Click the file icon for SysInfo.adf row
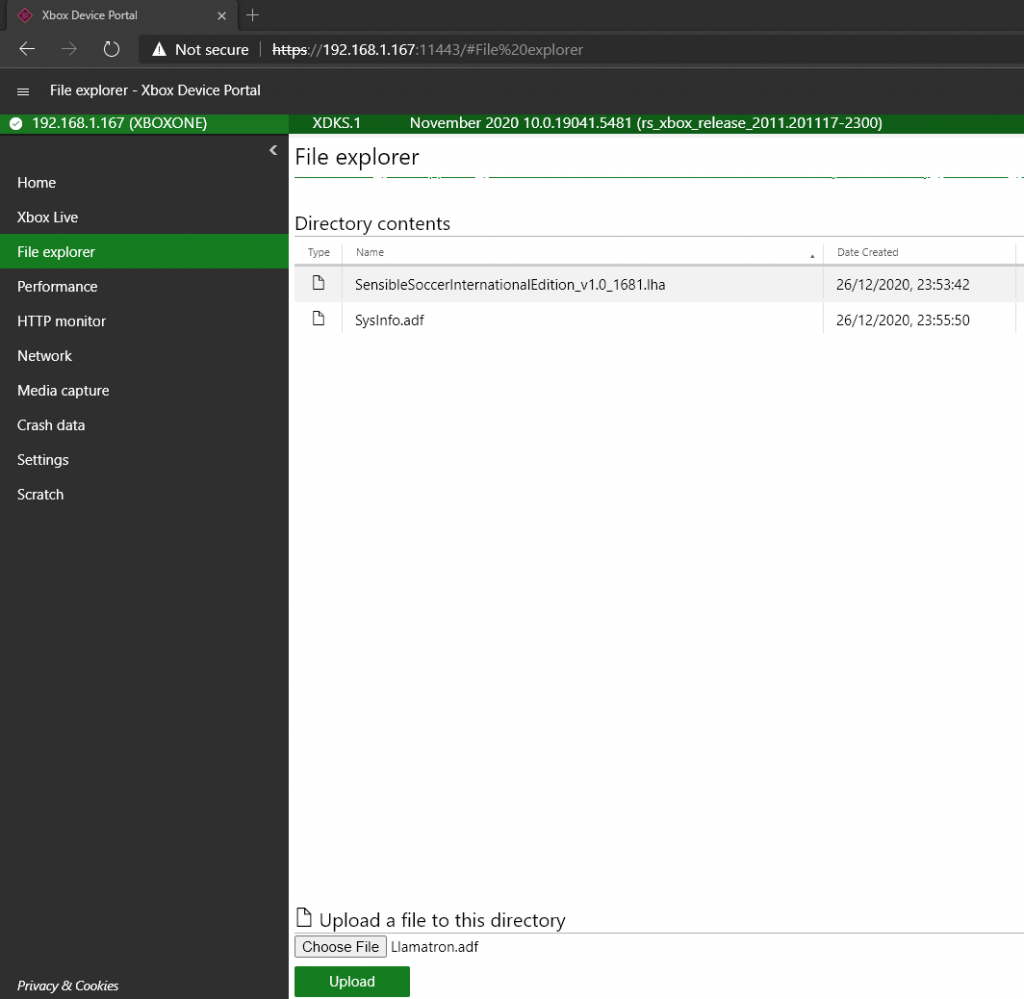 pos(318,319)
